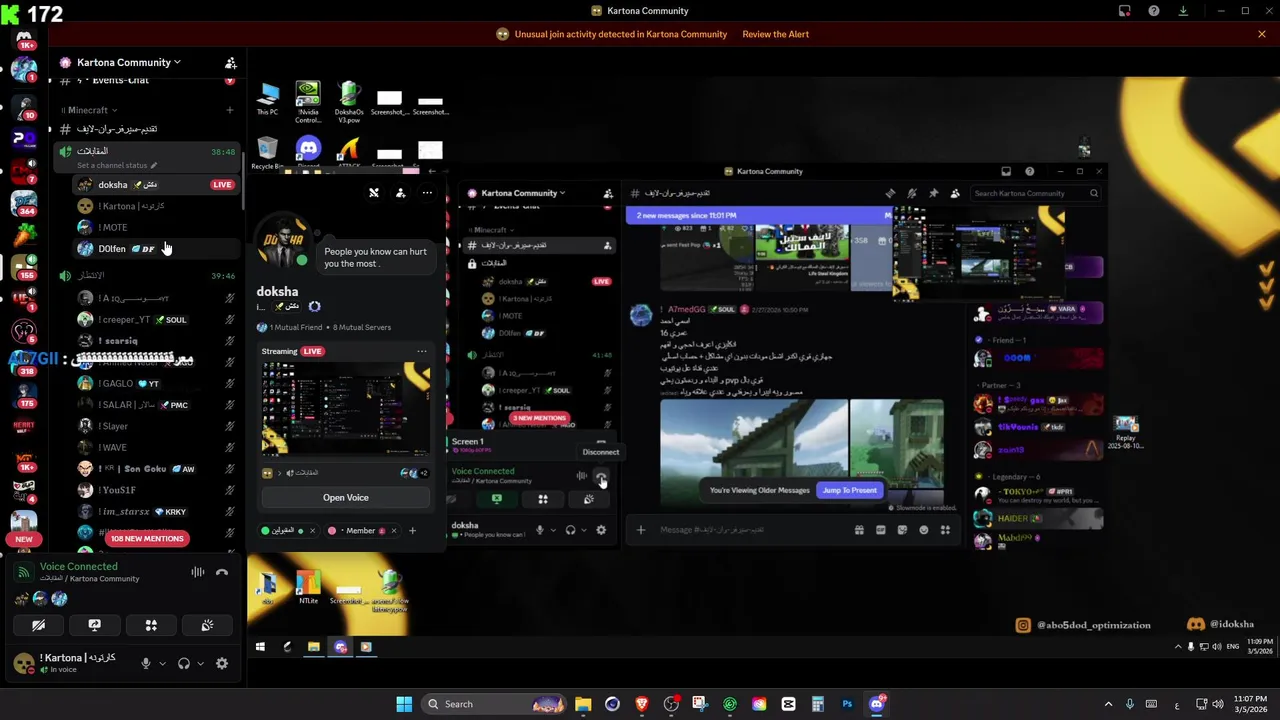Open Discord taskbar icon
The height and width of the screenshot is (720, 1280).
877,704
